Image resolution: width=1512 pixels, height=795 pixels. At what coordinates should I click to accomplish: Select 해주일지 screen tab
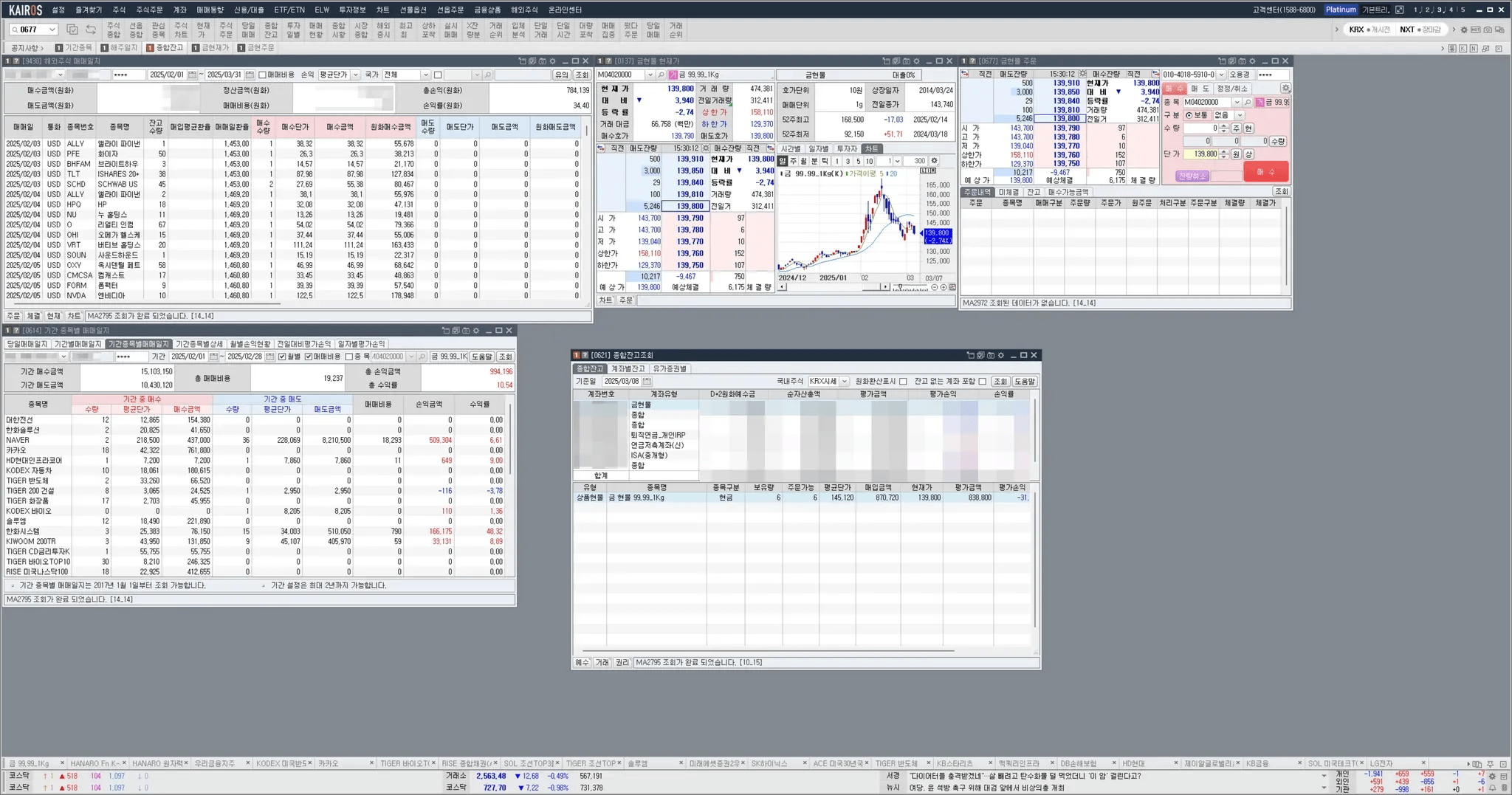120,48
